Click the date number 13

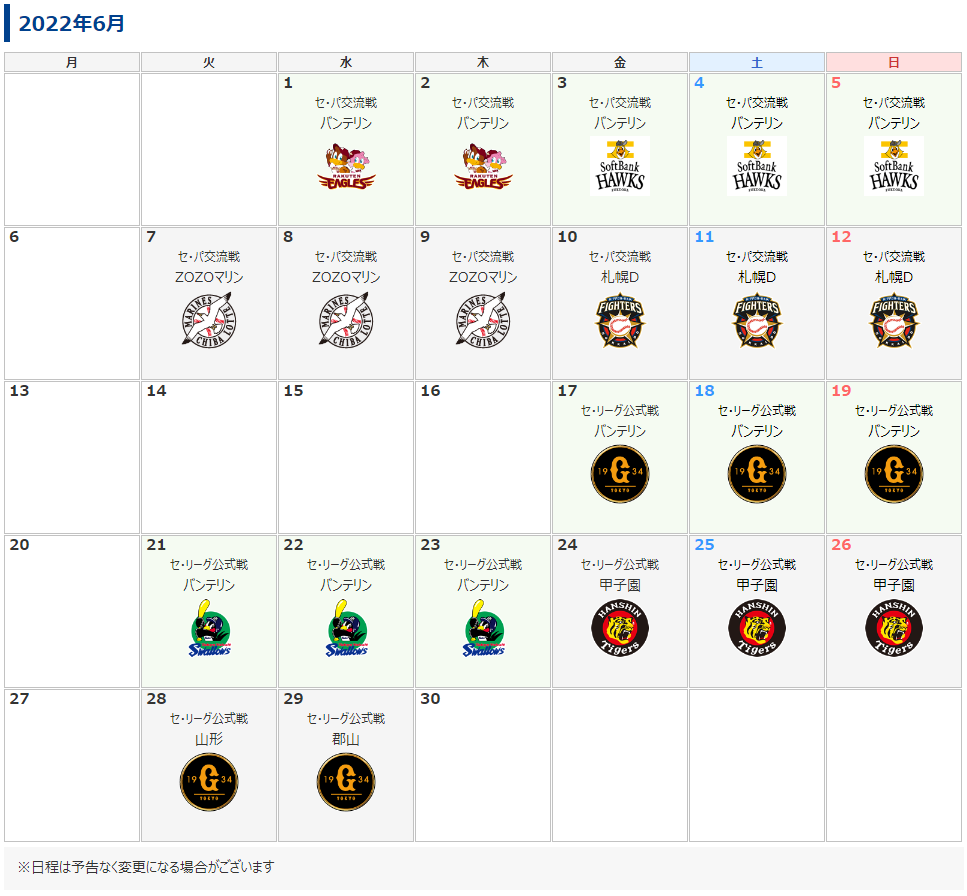(19, 391)
